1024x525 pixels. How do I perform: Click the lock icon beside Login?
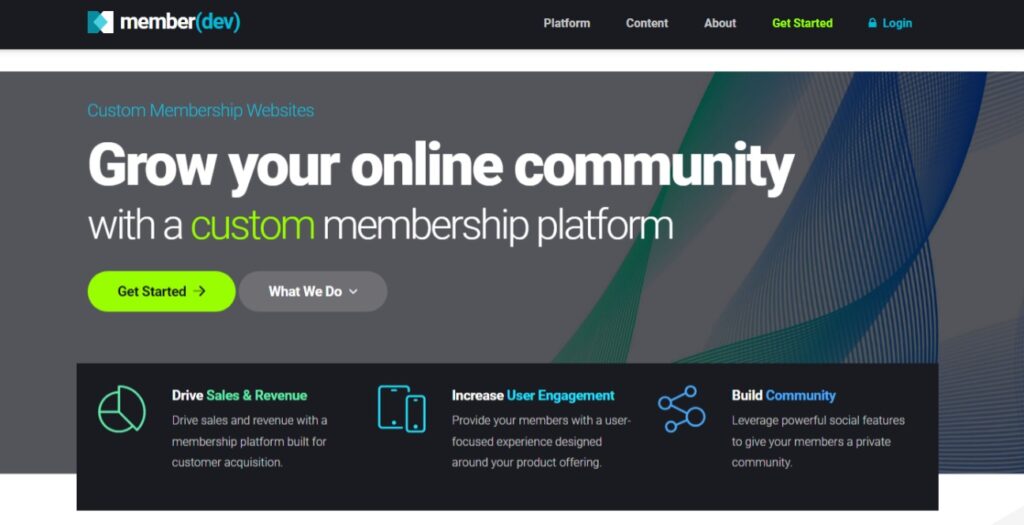[x=872, y=23]
